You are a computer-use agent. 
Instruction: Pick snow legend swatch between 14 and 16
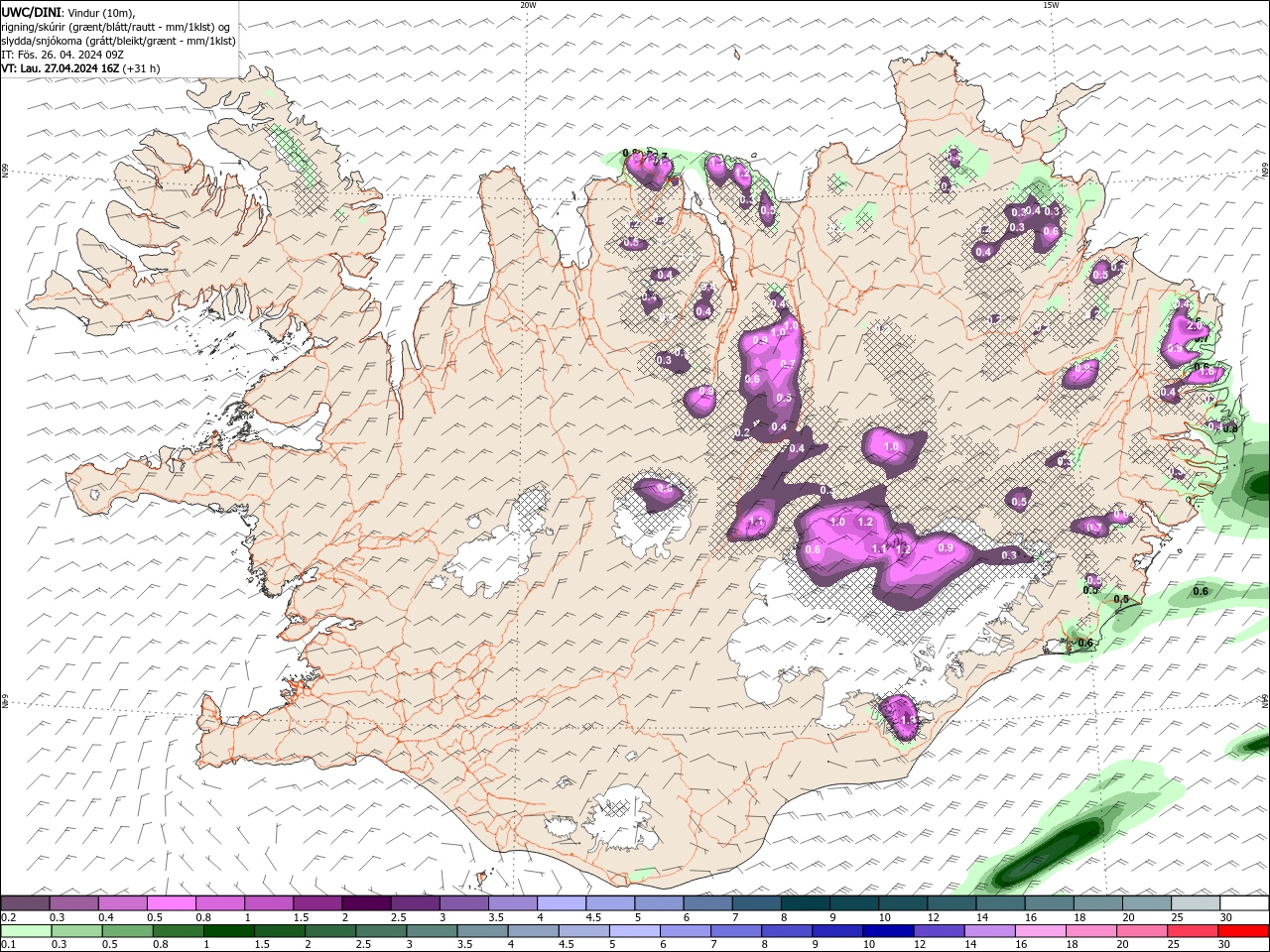[x=1000, y=903]
